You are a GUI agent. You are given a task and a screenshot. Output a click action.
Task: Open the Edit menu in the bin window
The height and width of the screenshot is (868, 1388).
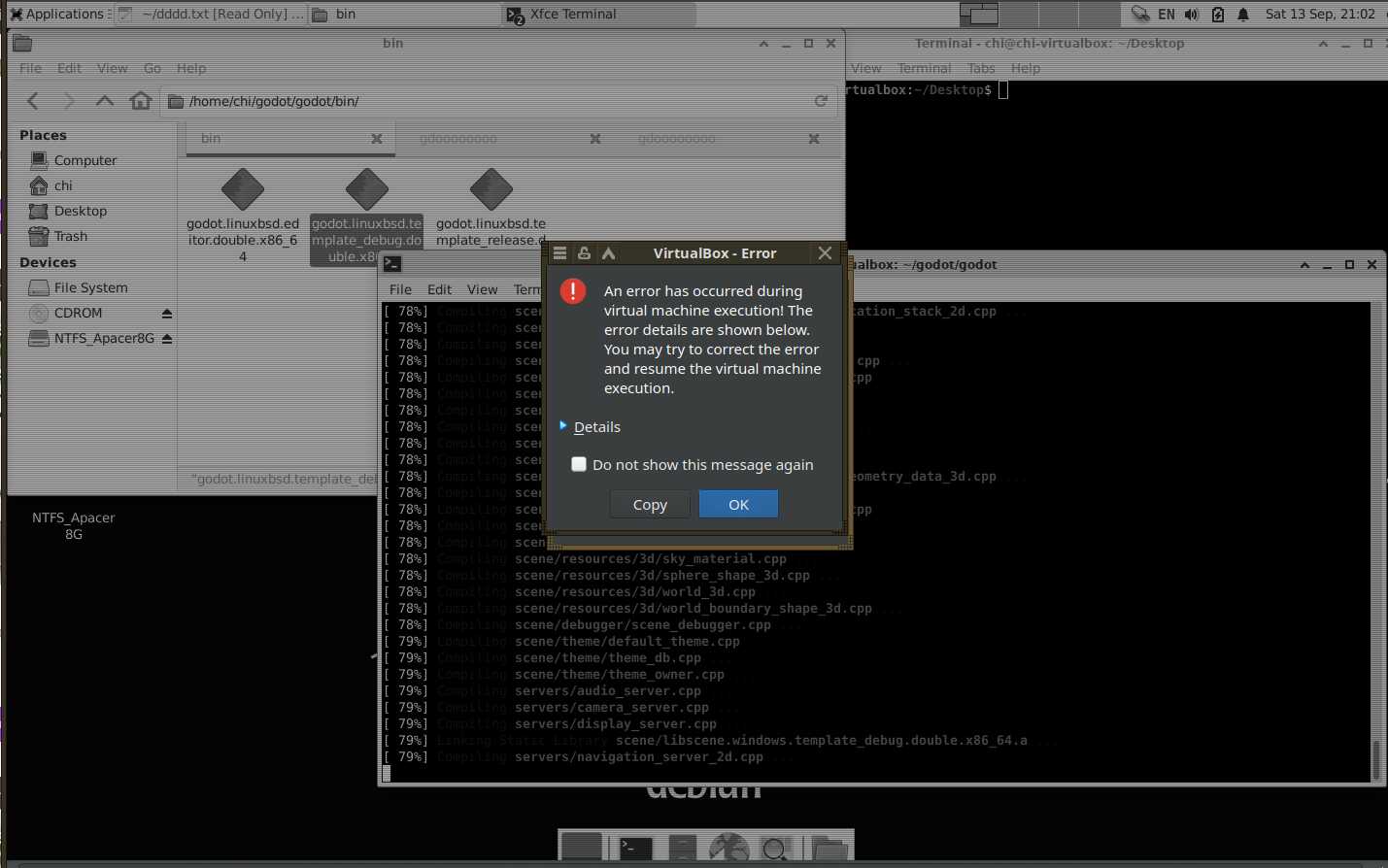69,68
